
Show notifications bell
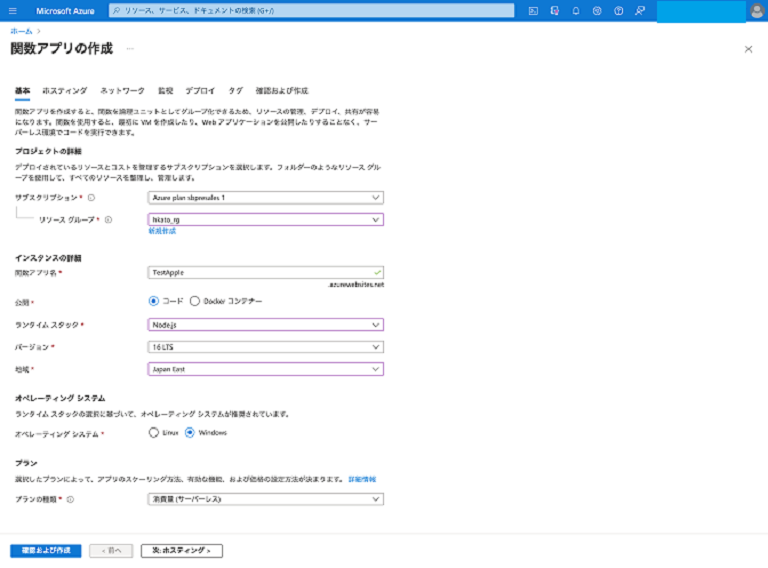pyautogui.click(x=576, y=11)
